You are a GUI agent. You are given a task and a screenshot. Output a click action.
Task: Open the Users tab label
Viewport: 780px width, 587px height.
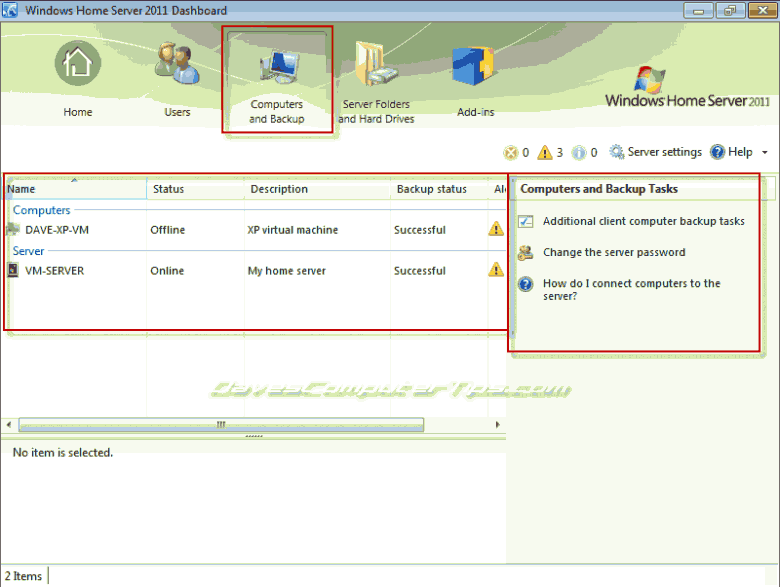tap(177, 112)
